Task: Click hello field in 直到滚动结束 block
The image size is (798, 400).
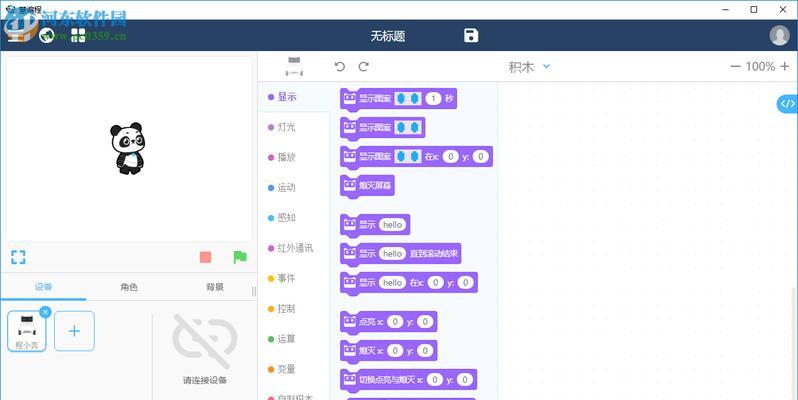Action: (392, 253)
